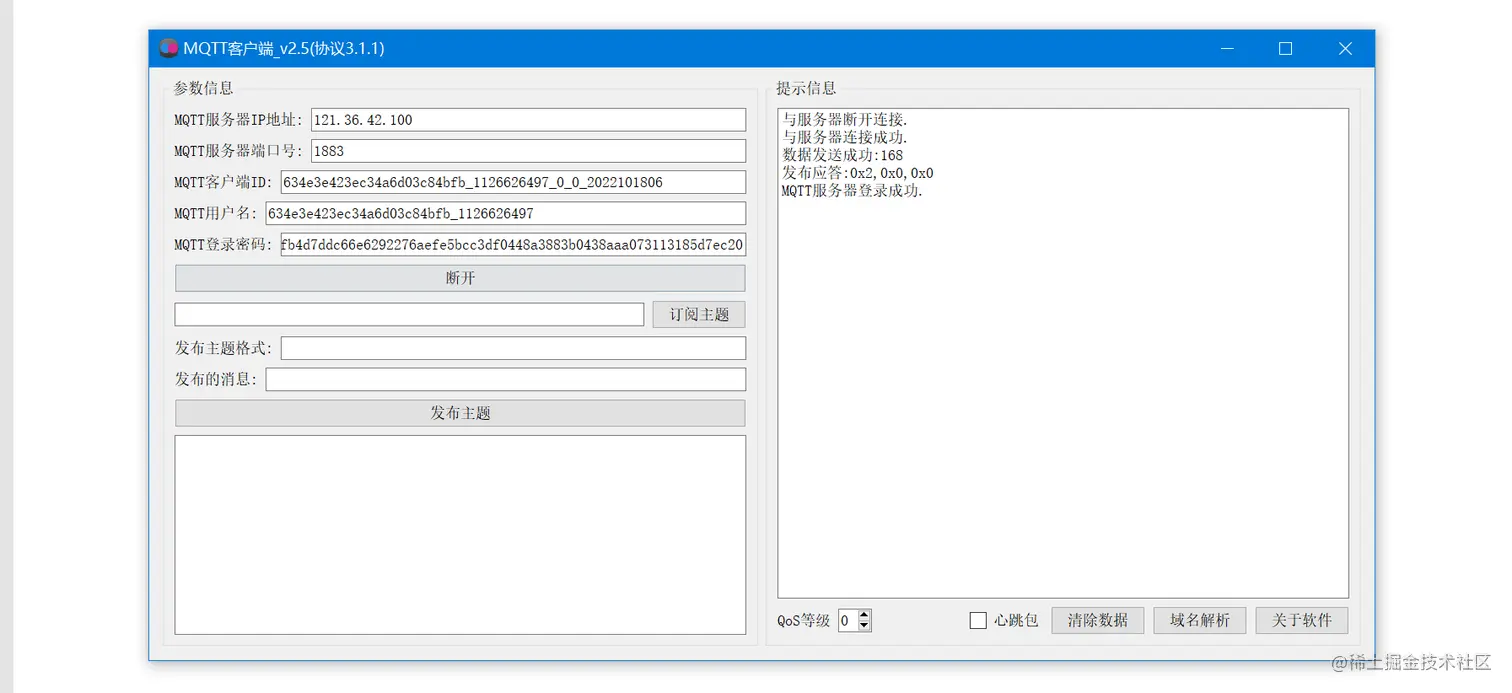Screen dimensions: 1512x693
Task: Click the 域名解析 domain resolve button
Action: pyautogui.click(x=1200, y=620)
